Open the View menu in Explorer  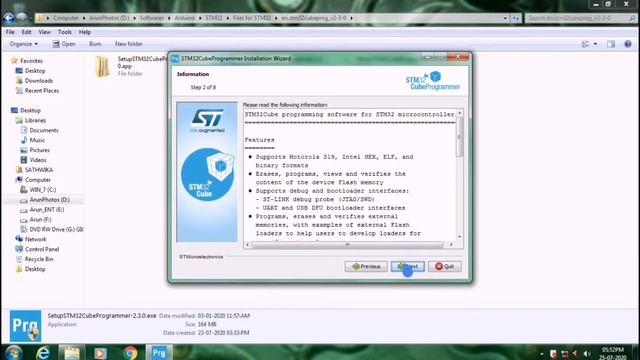click(44, 32)
